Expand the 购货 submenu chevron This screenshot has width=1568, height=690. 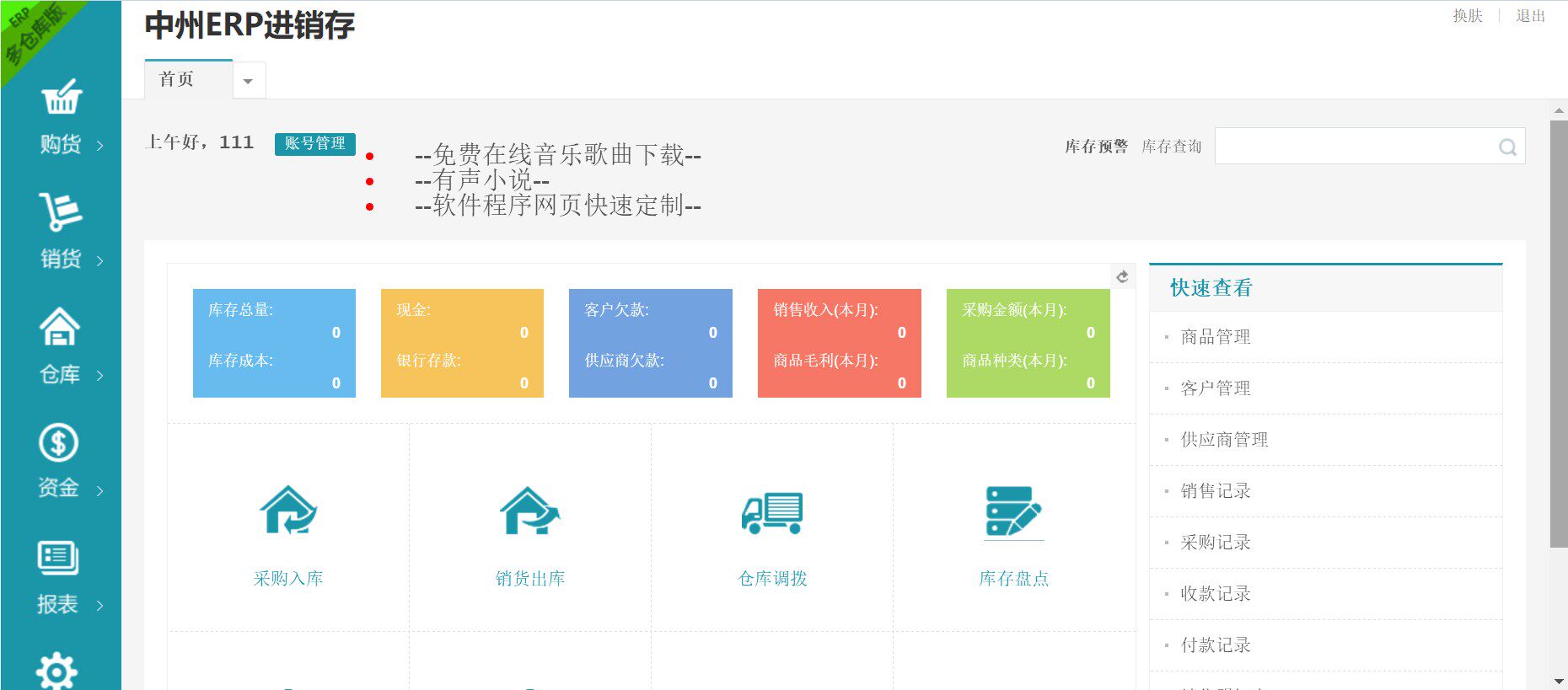coord(100,146)
